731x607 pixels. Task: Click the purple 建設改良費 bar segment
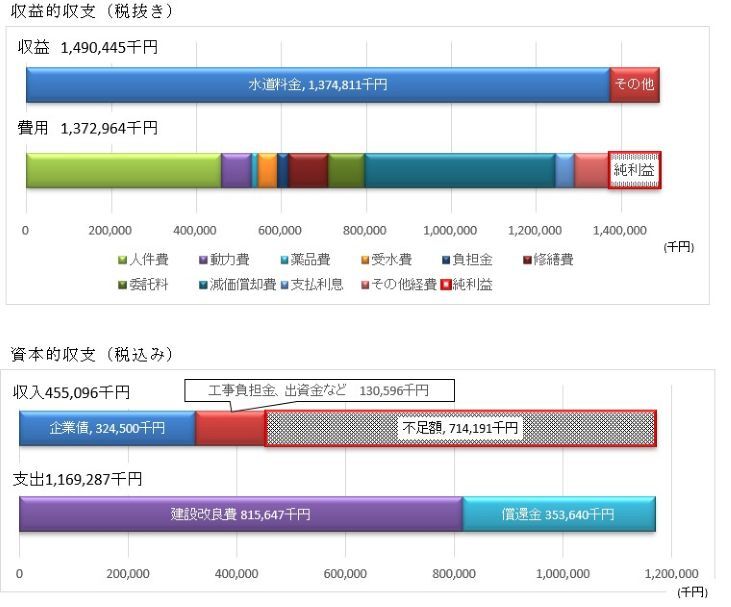(x=240, y=514)
